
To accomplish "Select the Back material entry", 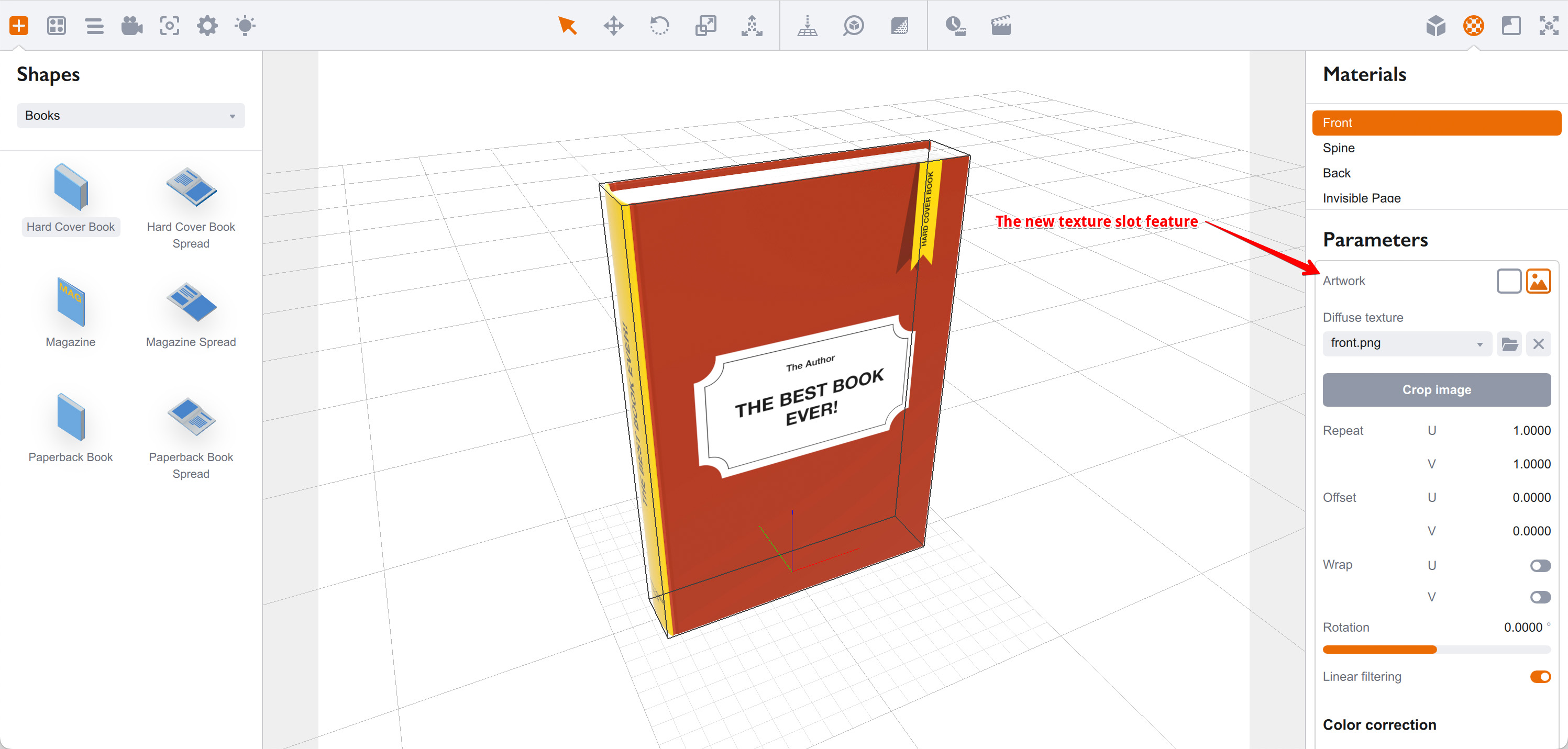I will click(1337, 173).
